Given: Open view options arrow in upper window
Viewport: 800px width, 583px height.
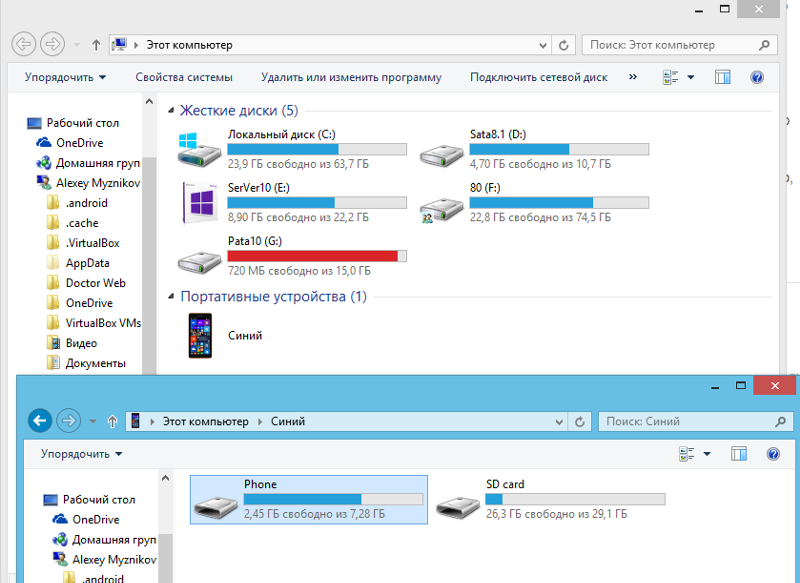Looking at the screenshot, I should 691,78.
